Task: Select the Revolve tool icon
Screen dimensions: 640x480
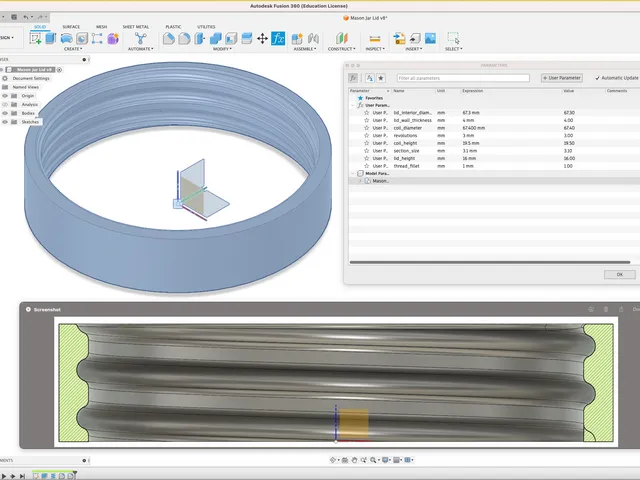Action: click(66, 38)
